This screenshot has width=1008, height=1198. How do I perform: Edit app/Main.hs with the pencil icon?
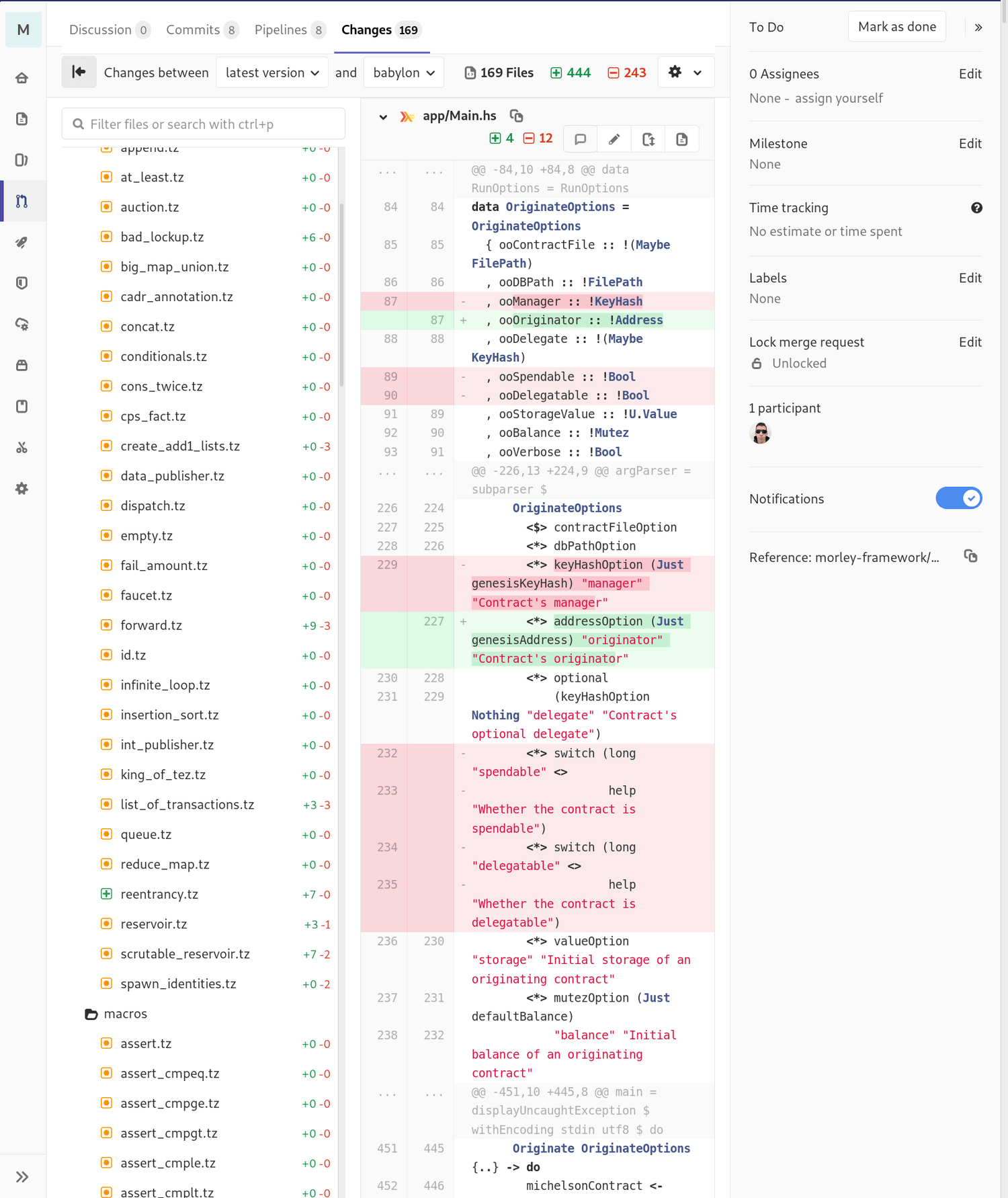(x=614, y=139)
